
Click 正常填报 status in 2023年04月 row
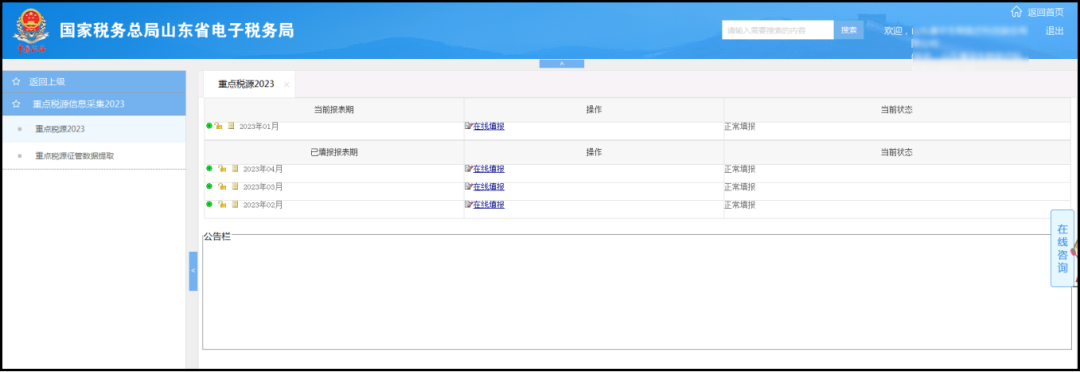pos(740,169)
